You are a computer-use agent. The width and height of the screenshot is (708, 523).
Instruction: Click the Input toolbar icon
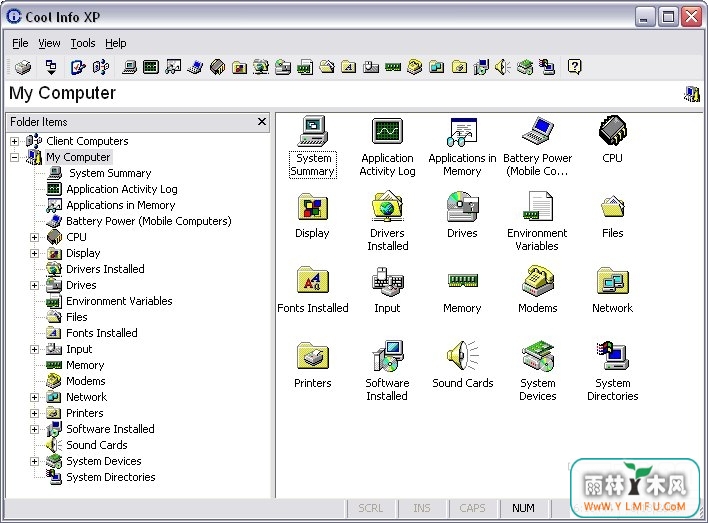coord(371,67)
